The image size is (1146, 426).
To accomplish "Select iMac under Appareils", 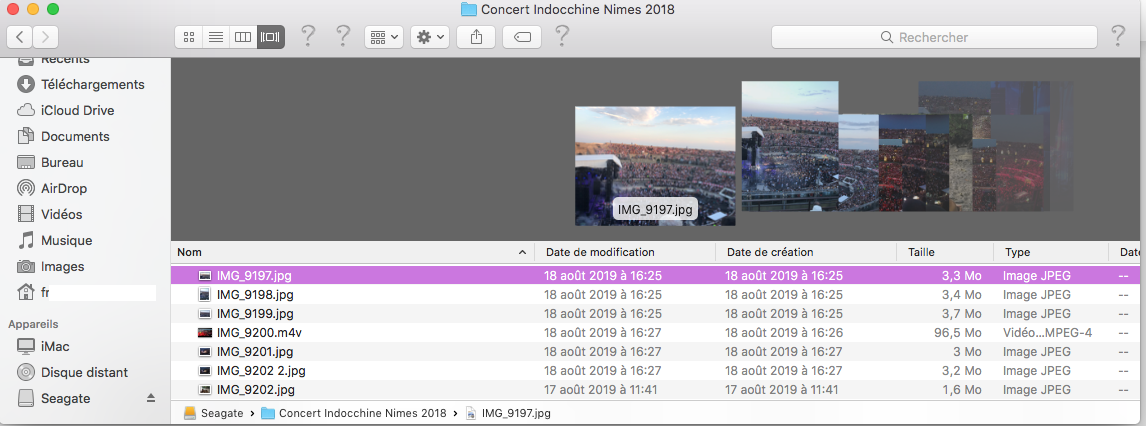I will (x=56, y=346).
